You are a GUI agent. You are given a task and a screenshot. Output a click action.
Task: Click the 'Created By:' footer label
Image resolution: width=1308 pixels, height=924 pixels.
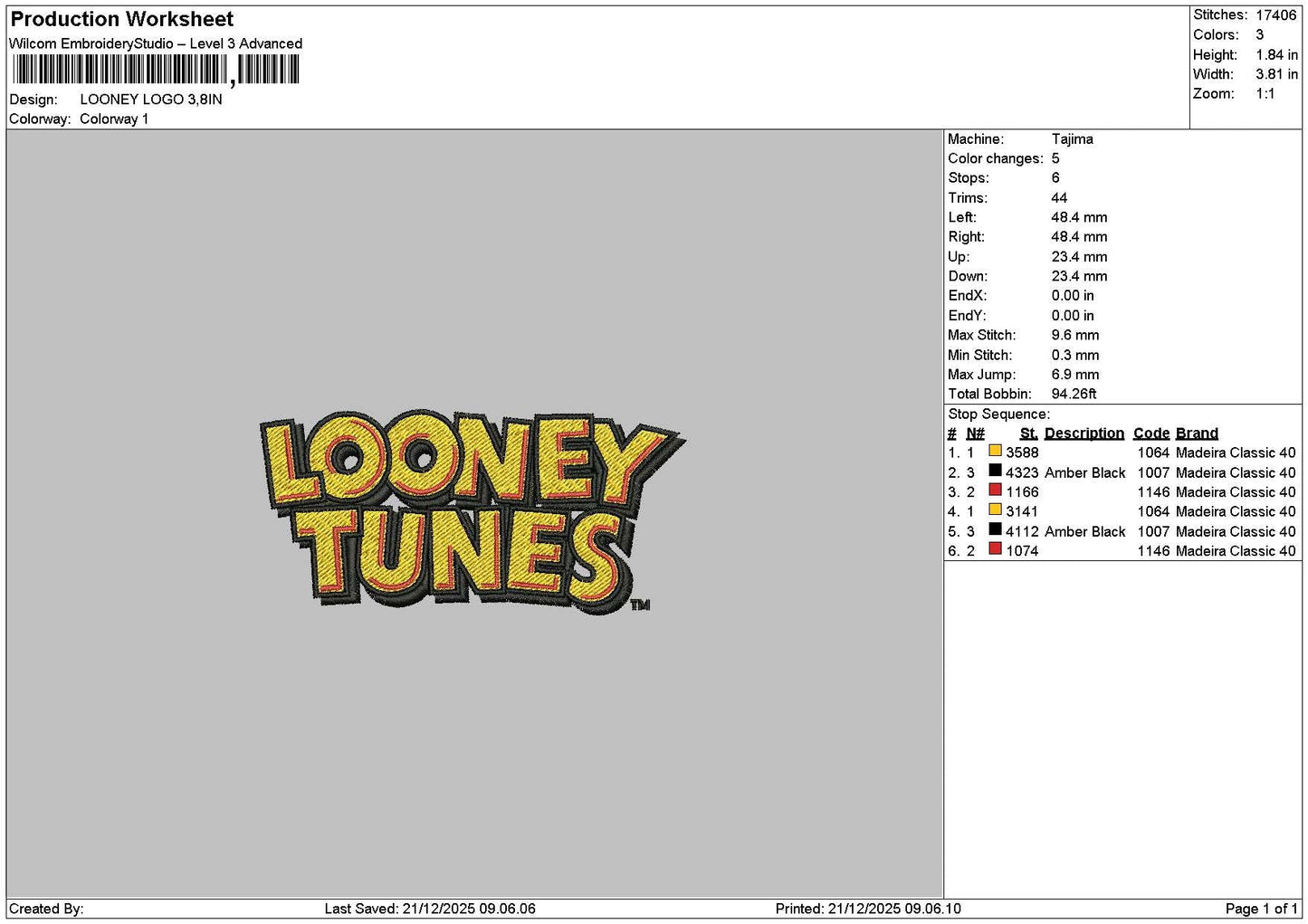click(46, 909)
